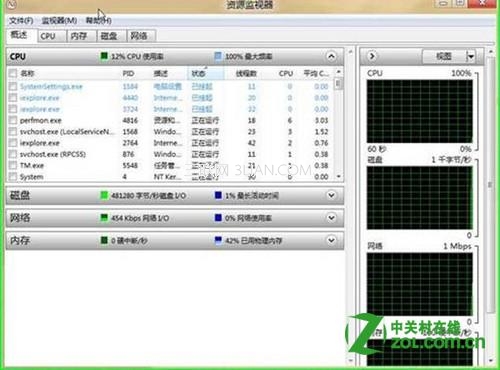Click process list scrollbar down arrow

point(339,176)
